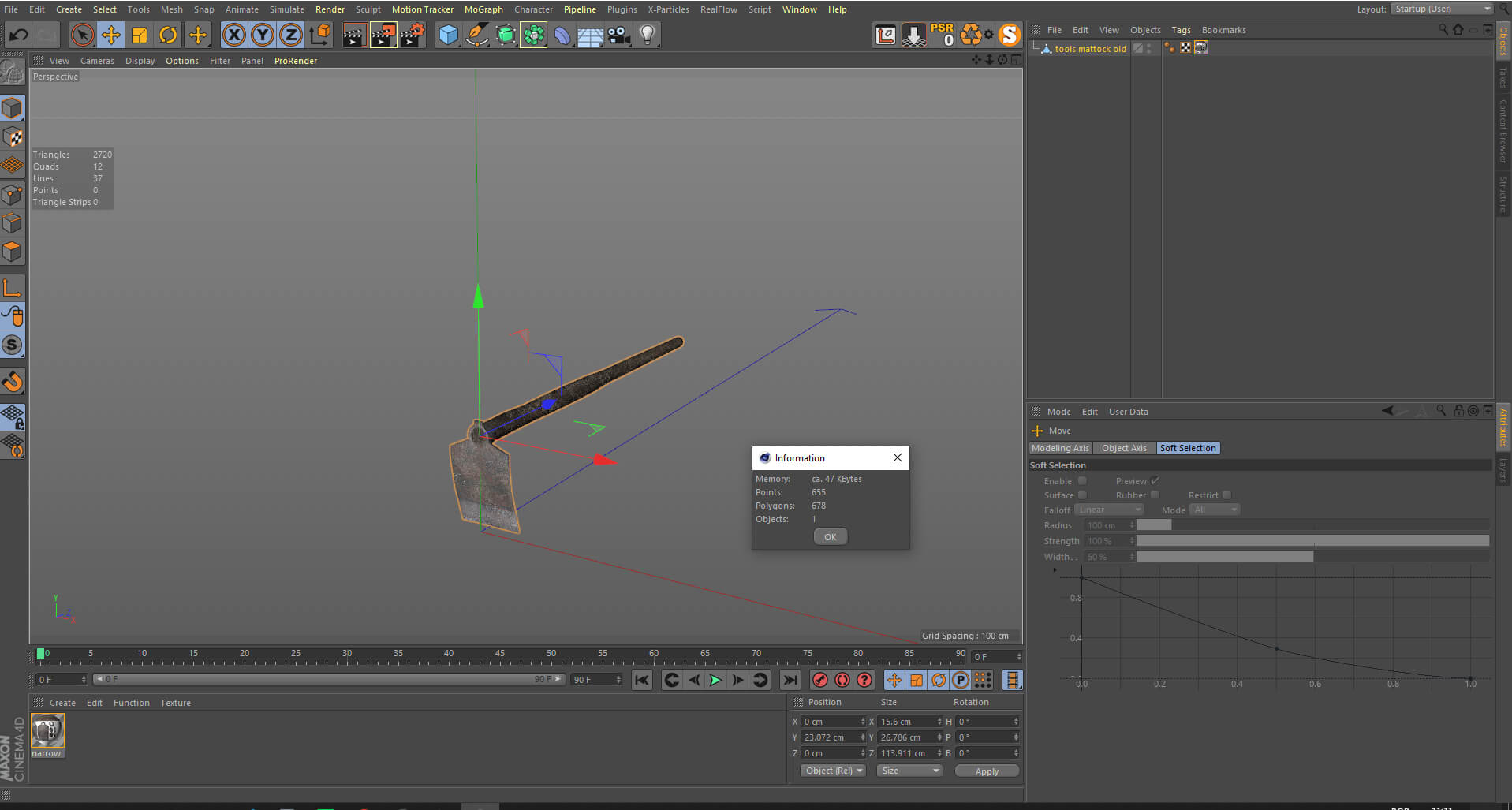Close the Information dialog
This screenshot has height=810, width=1512.
click(x=897, y=457)
